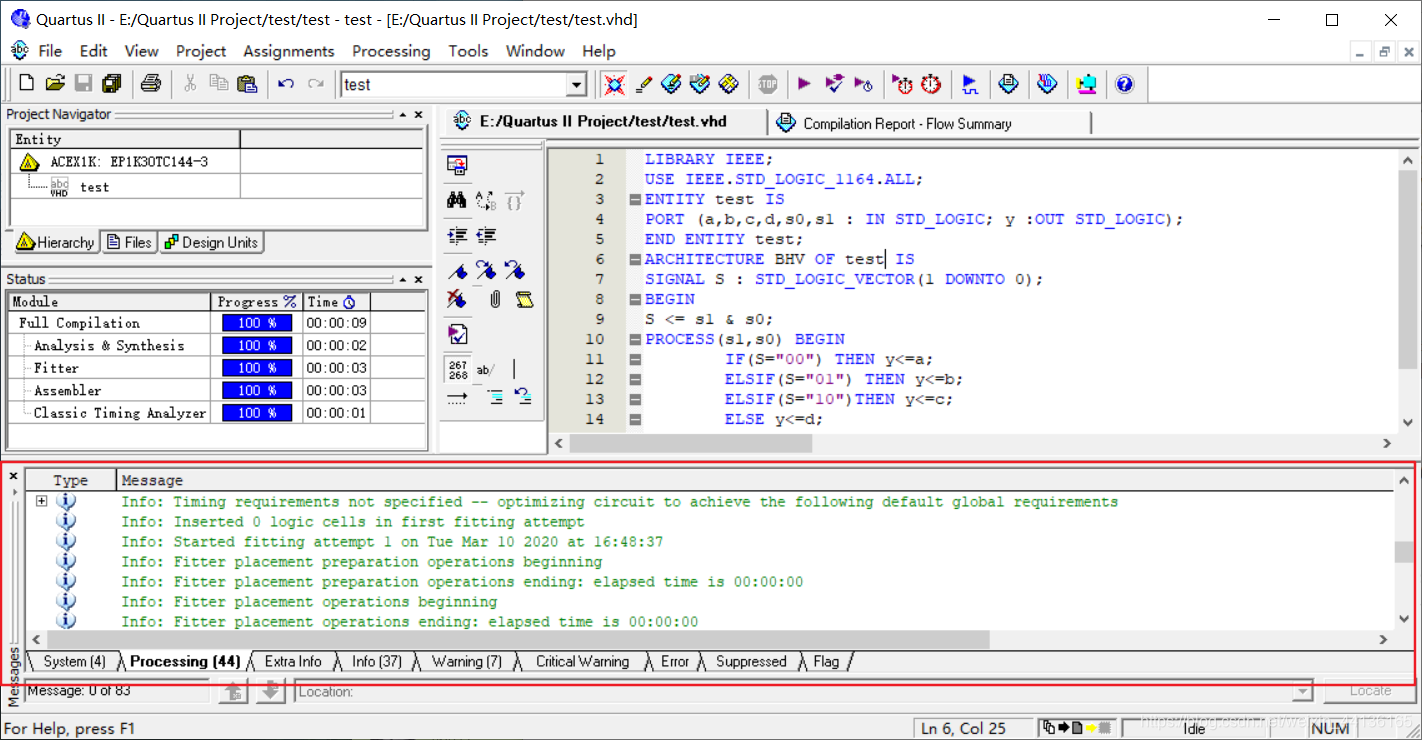
Task: Close the Status panel
Action: (x=419, y=279)
